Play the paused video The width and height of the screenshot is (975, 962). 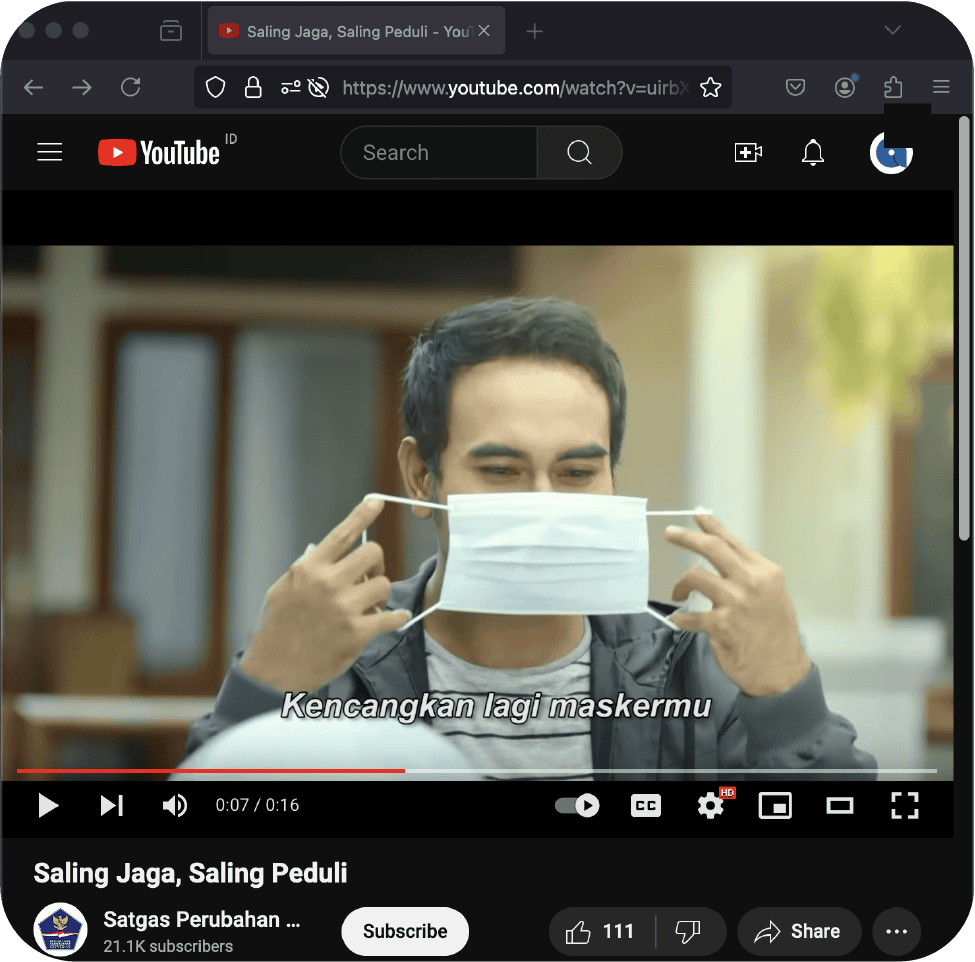47,805
